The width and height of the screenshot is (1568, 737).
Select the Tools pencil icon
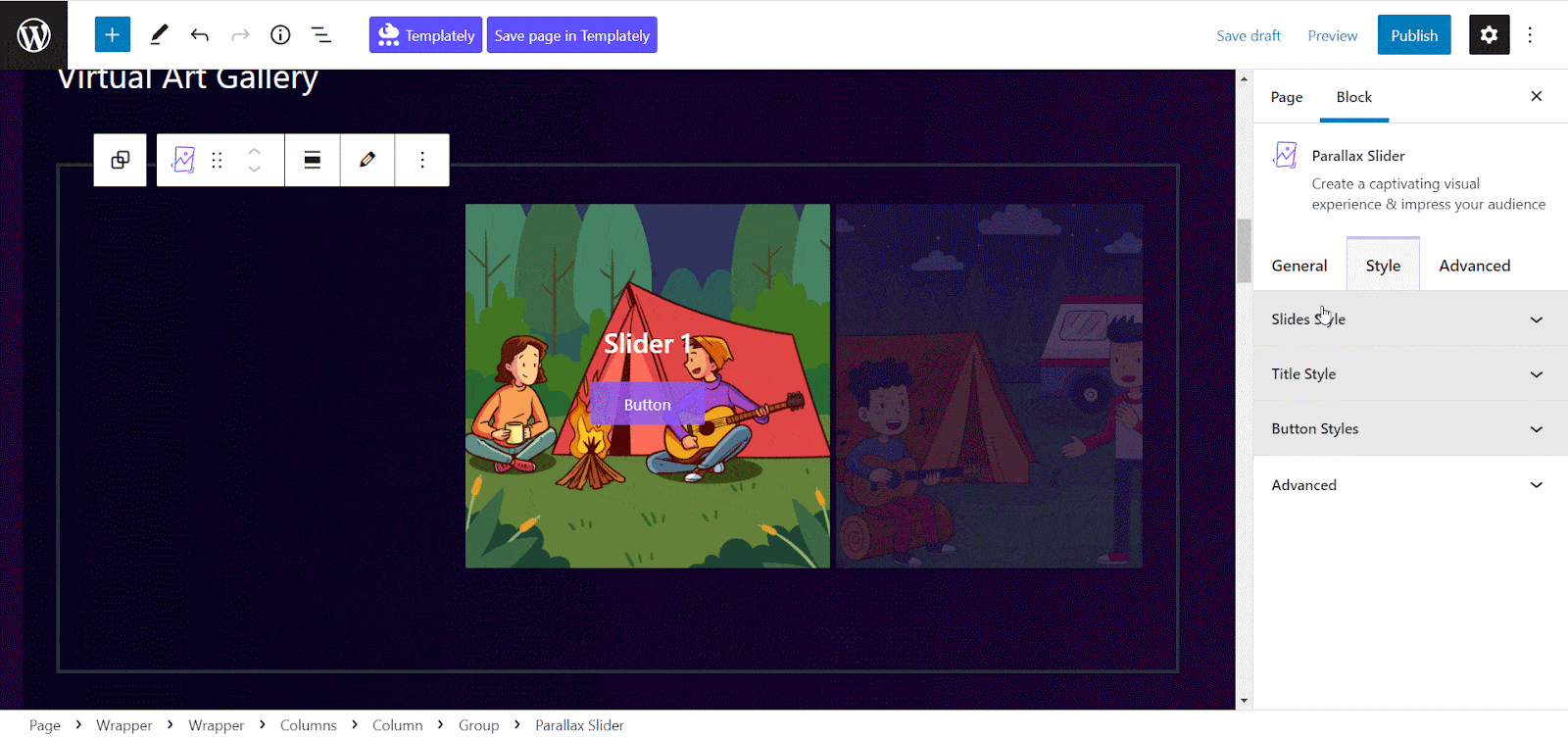pyautogui.click(x=159, y=35)
